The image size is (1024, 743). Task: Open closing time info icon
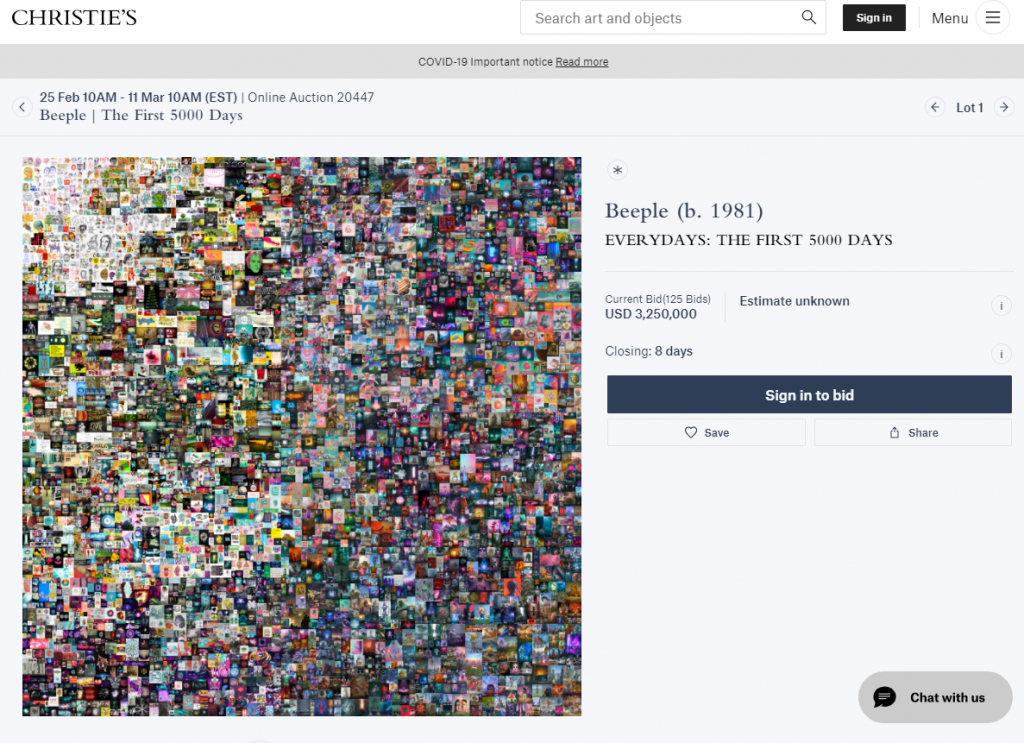click(1001, 354)
